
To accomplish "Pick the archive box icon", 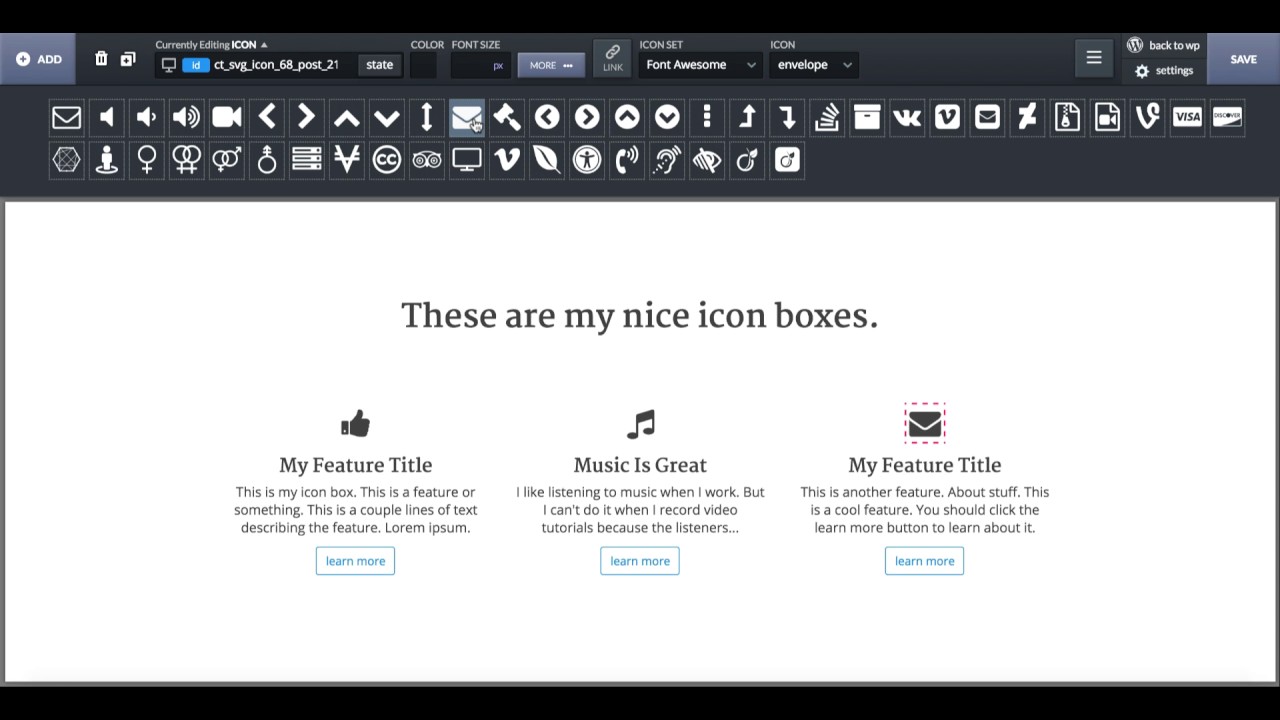I will [866, 118].
